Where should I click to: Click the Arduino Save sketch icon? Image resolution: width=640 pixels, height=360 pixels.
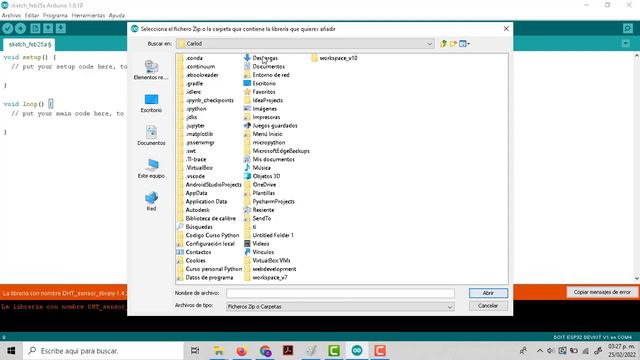coord(61,28)
